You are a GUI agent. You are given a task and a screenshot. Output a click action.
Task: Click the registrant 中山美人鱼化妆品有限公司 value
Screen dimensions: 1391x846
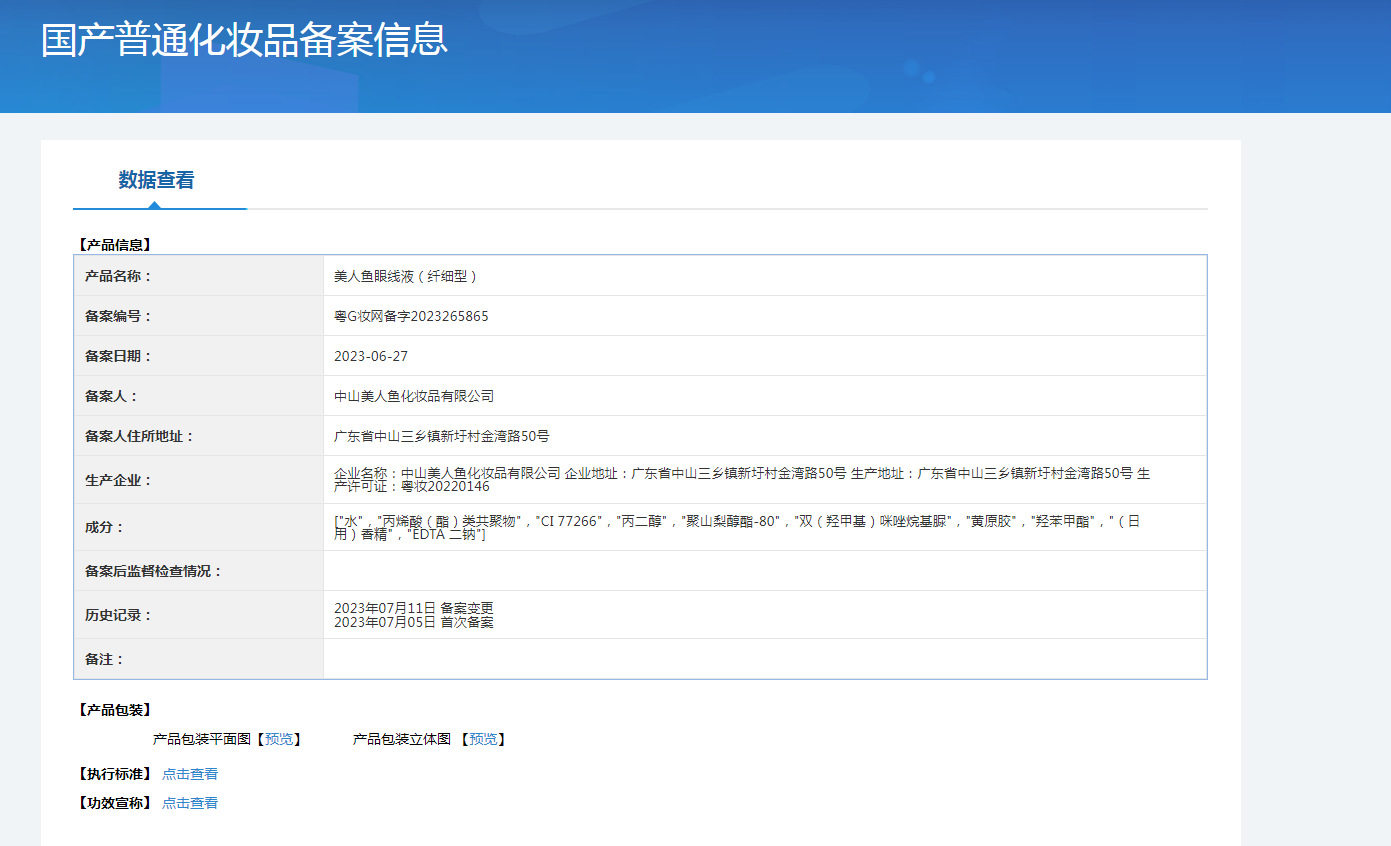point(414,396)
